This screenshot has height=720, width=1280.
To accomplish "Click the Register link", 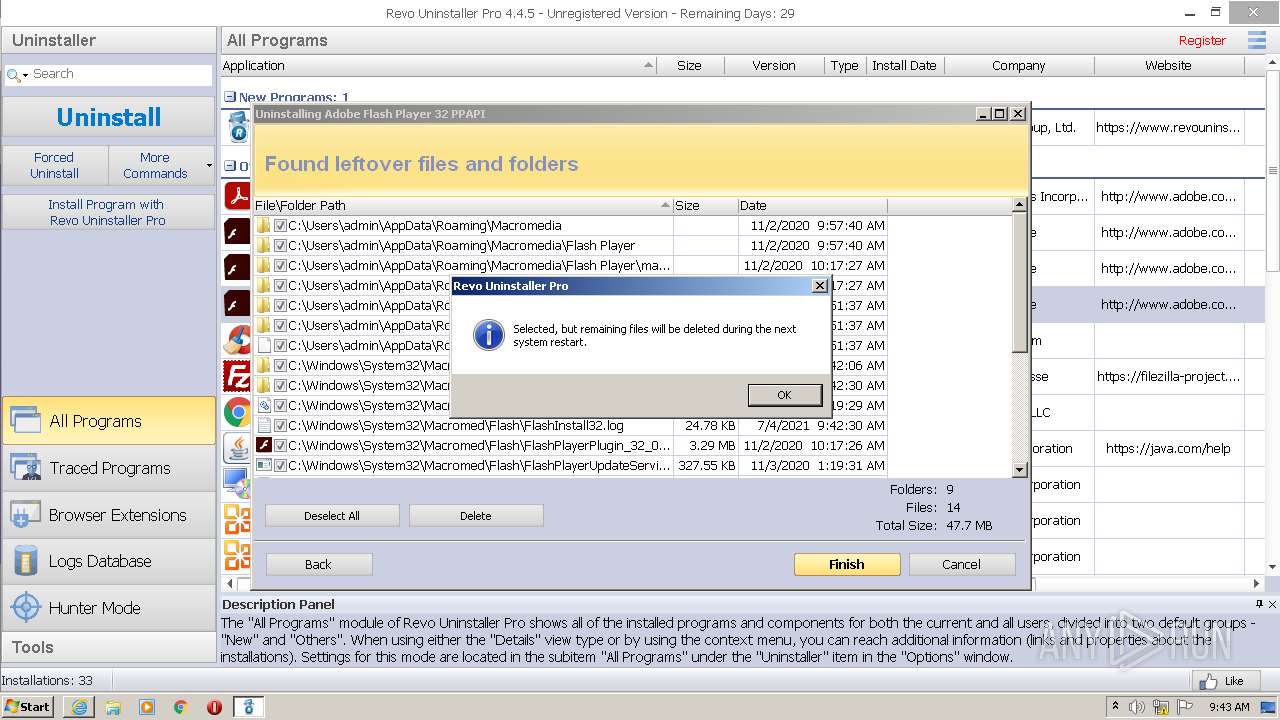I will [1202, 41].
